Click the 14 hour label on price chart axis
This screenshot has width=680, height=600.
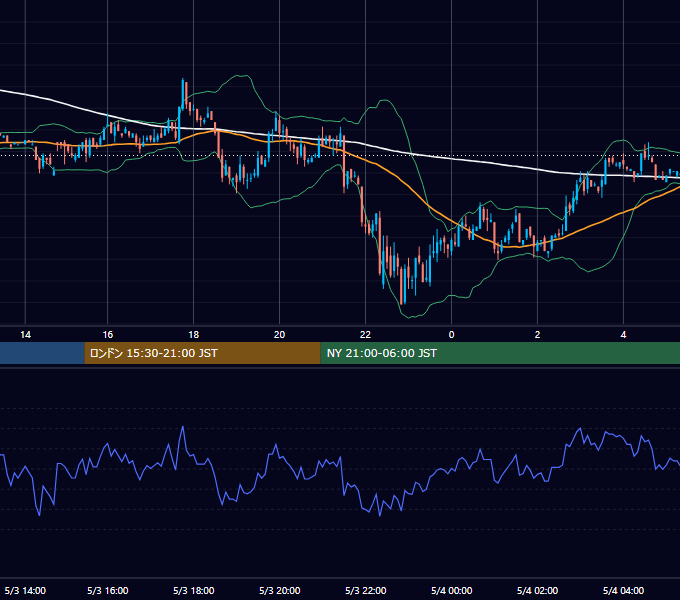point(26,335)
